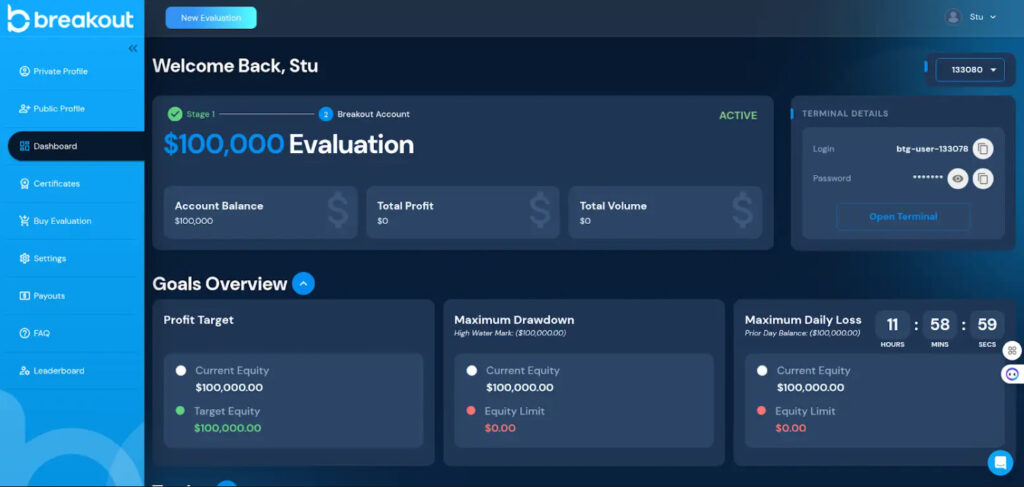The height and width of the screenshot is (487, 1024).
Task: Select Dashboard in sidebar
Action: (x=76, y=146)
